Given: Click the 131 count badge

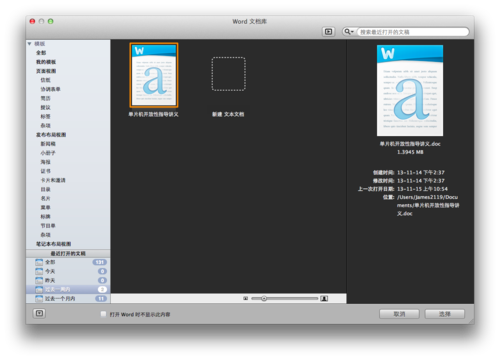Looking at the screenshot, I should click(x=99, y=262).
